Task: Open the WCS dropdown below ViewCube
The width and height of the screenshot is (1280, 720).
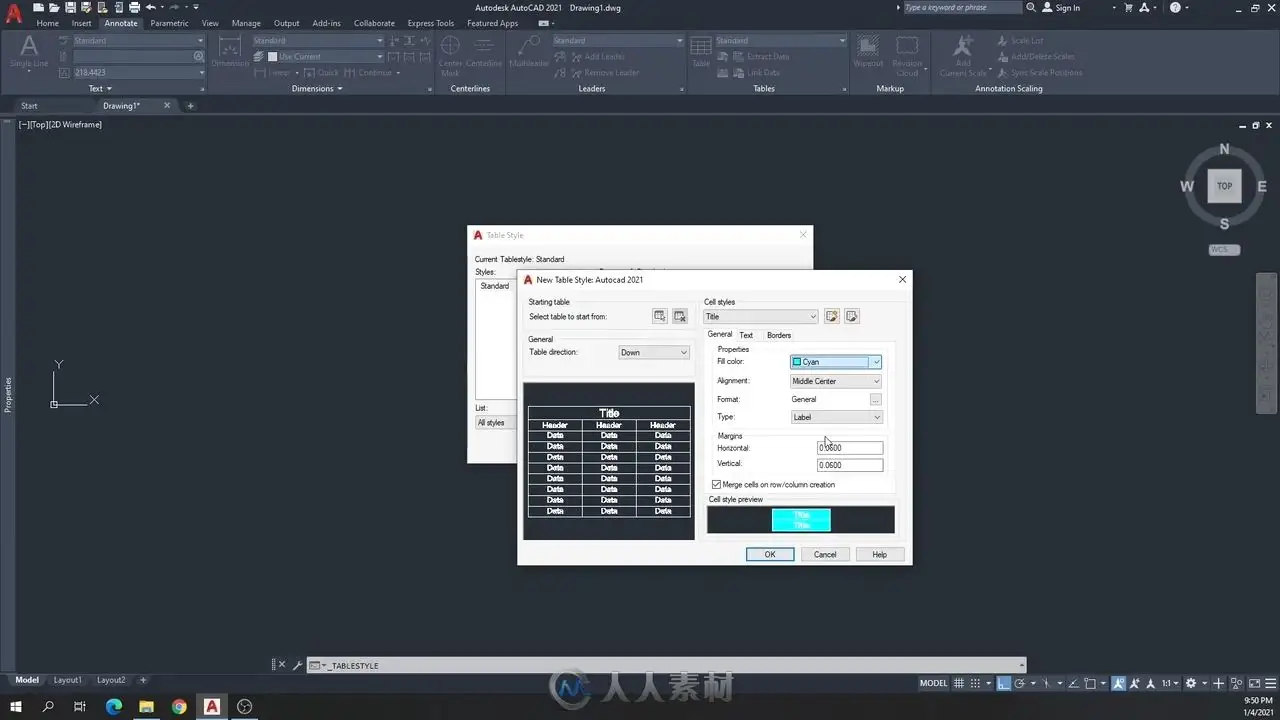Action: pyautogui.click(x=1224, y=250)
